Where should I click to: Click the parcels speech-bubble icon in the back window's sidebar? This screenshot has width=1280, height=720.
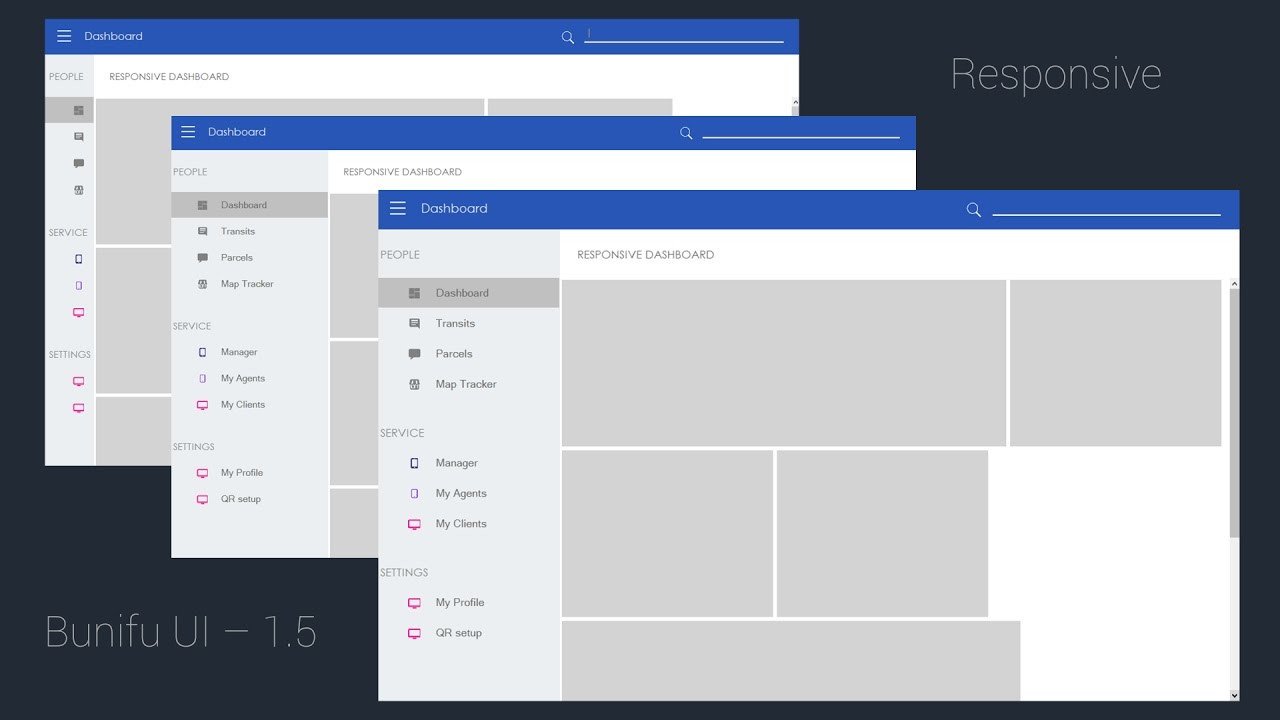click(x=79, y=163)
